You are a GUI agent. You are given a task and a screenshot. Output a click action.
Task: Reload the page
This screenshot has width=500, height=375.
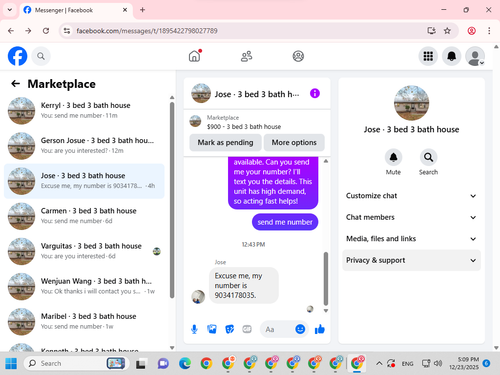click(x=46, y=31)
